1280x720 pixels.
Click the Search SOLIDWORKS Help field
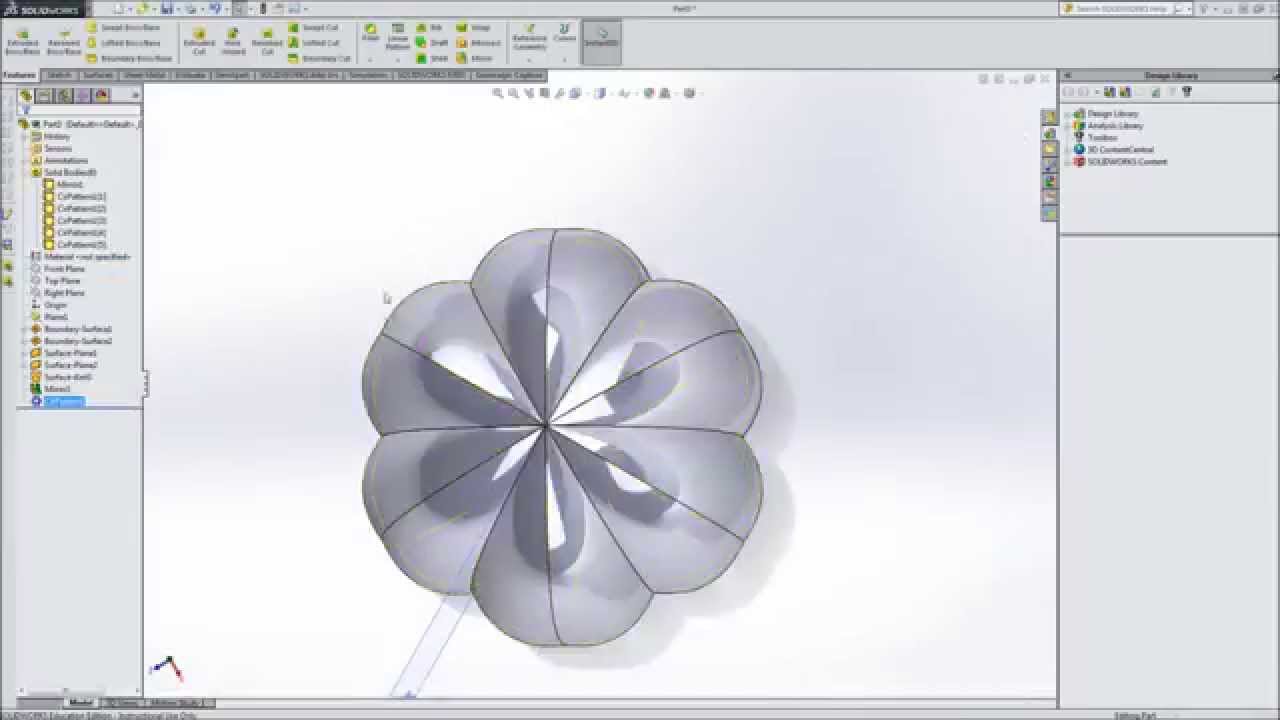1124,8
